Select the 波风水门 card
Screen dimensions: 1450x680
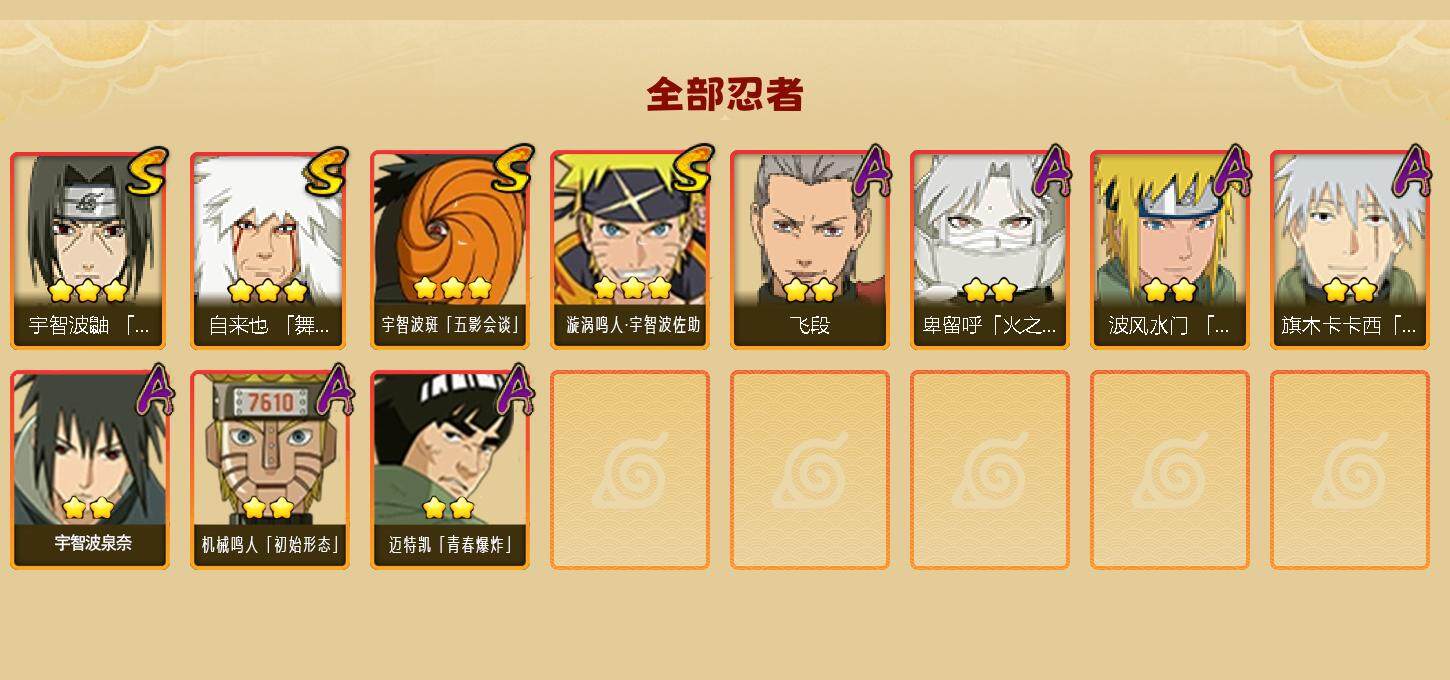[x=1170, y=250]
